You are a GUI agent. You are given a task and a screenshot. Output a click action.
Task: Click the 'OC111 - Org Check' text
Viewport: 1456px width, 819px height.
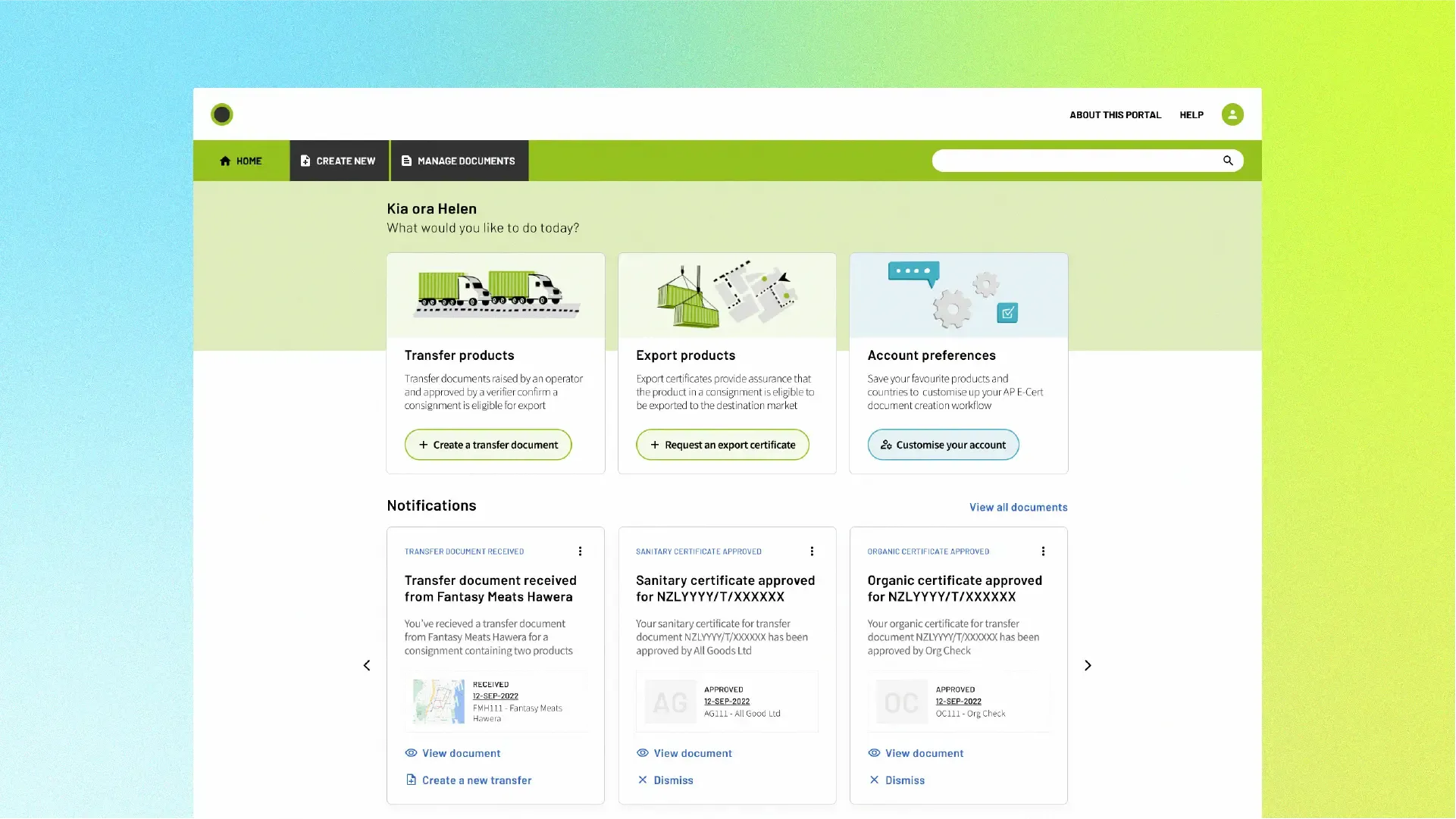click(x=970, y=714)
